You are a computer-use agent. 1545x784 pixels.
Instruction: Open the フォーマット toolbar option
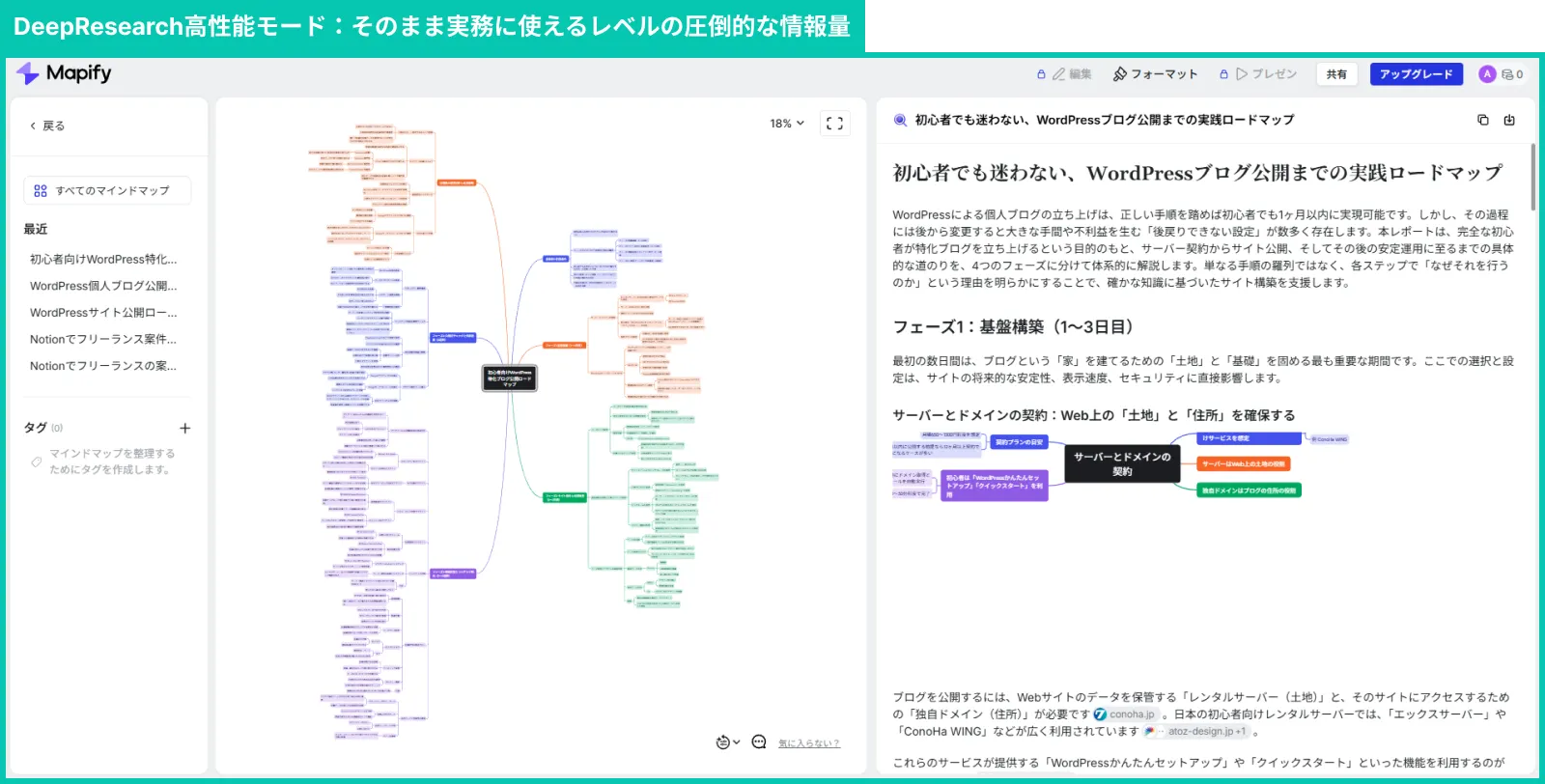pos(1155,74)
